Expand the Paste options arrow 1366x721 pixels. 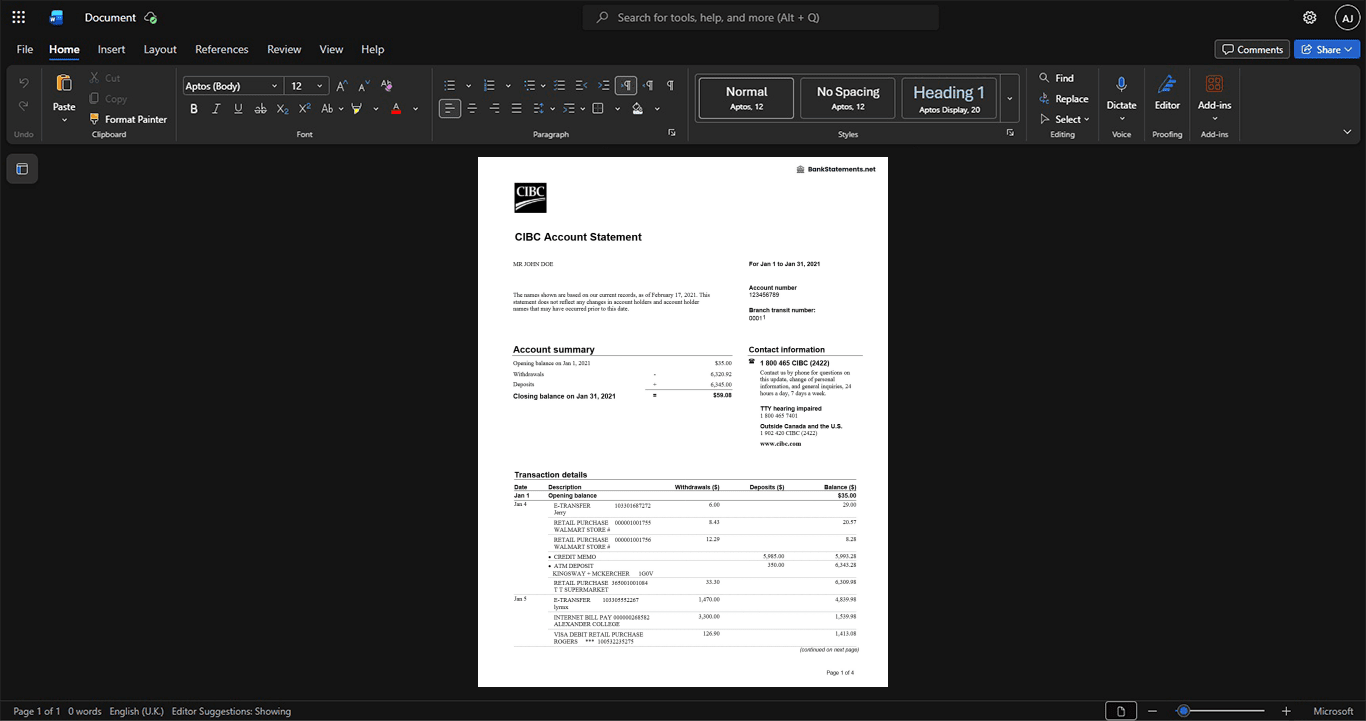click(x=64, y=120)
